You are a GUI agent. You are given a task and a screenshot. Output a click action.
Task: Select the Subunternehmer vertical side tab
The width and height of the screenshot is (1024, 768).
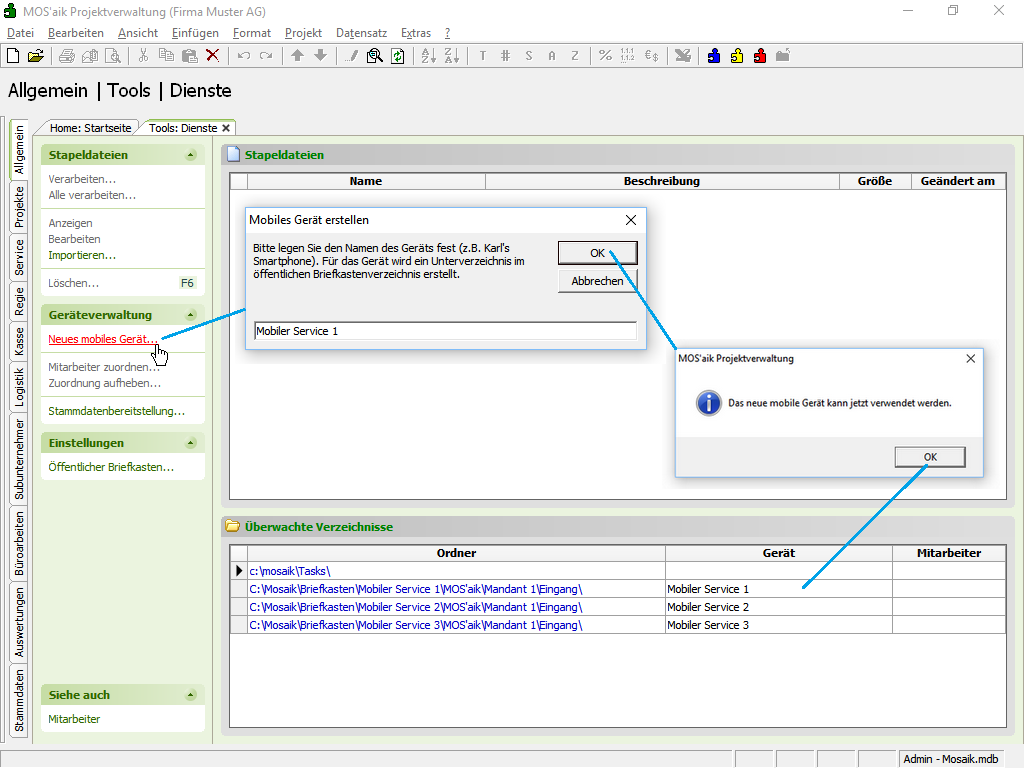(20, 459)
